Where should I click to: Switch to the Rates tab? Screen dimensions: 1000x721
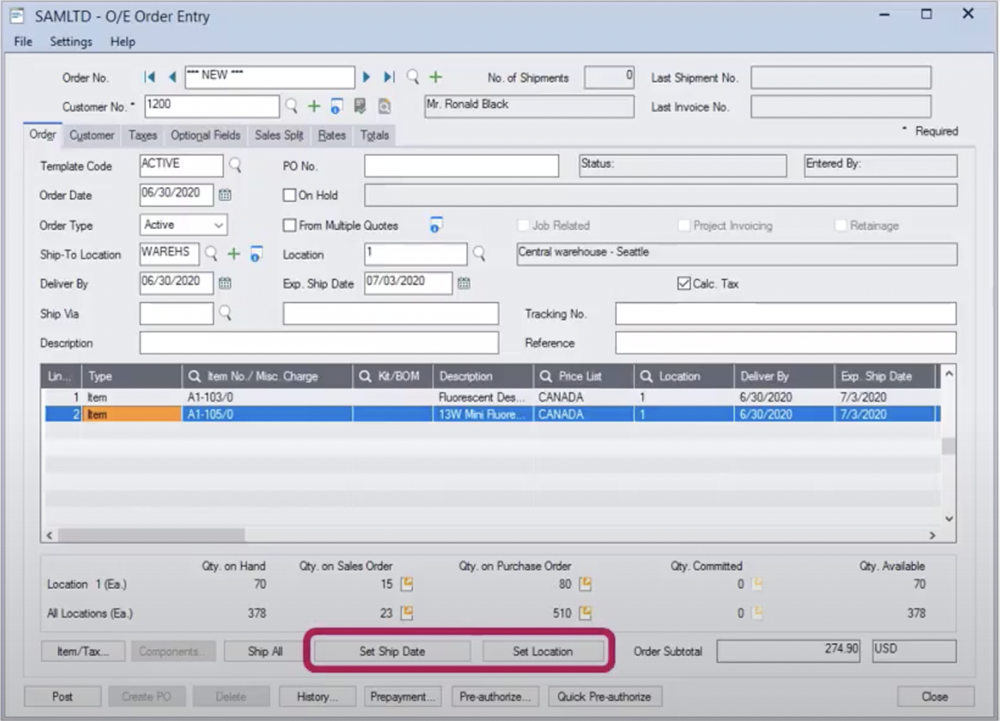[x=332, y=135]
